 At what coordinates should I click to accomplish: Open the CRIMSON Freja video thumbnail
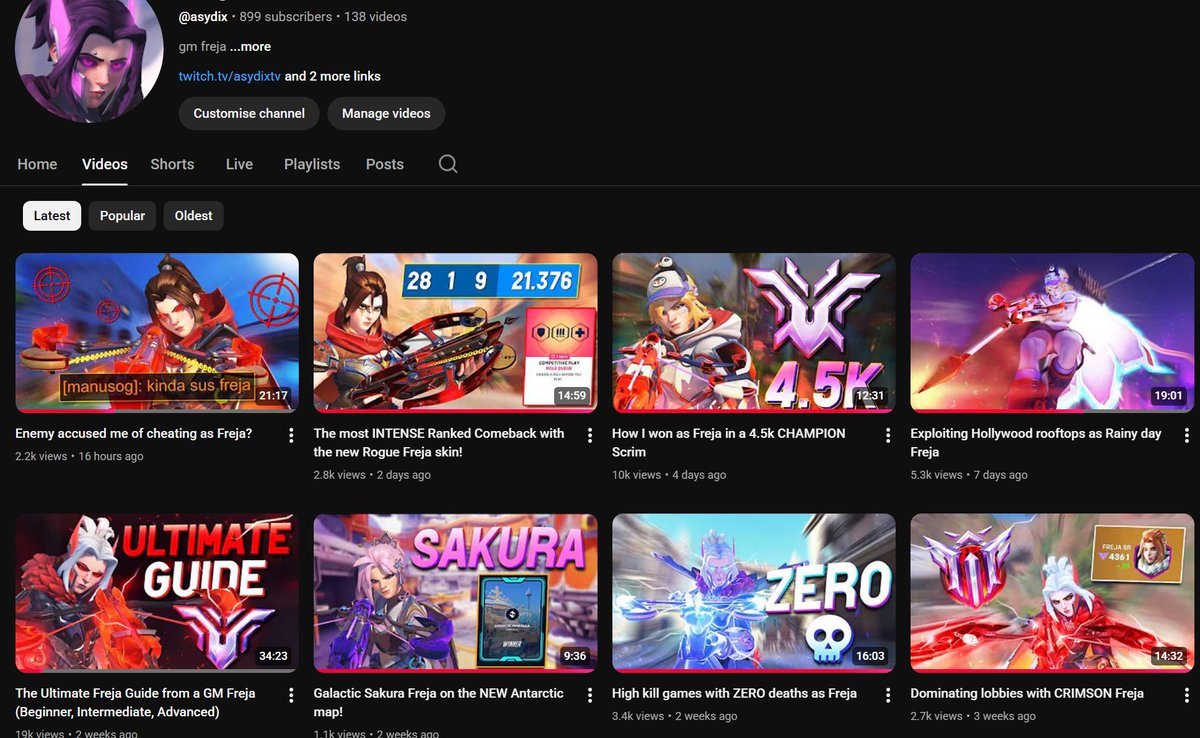tap(1053, 593)
